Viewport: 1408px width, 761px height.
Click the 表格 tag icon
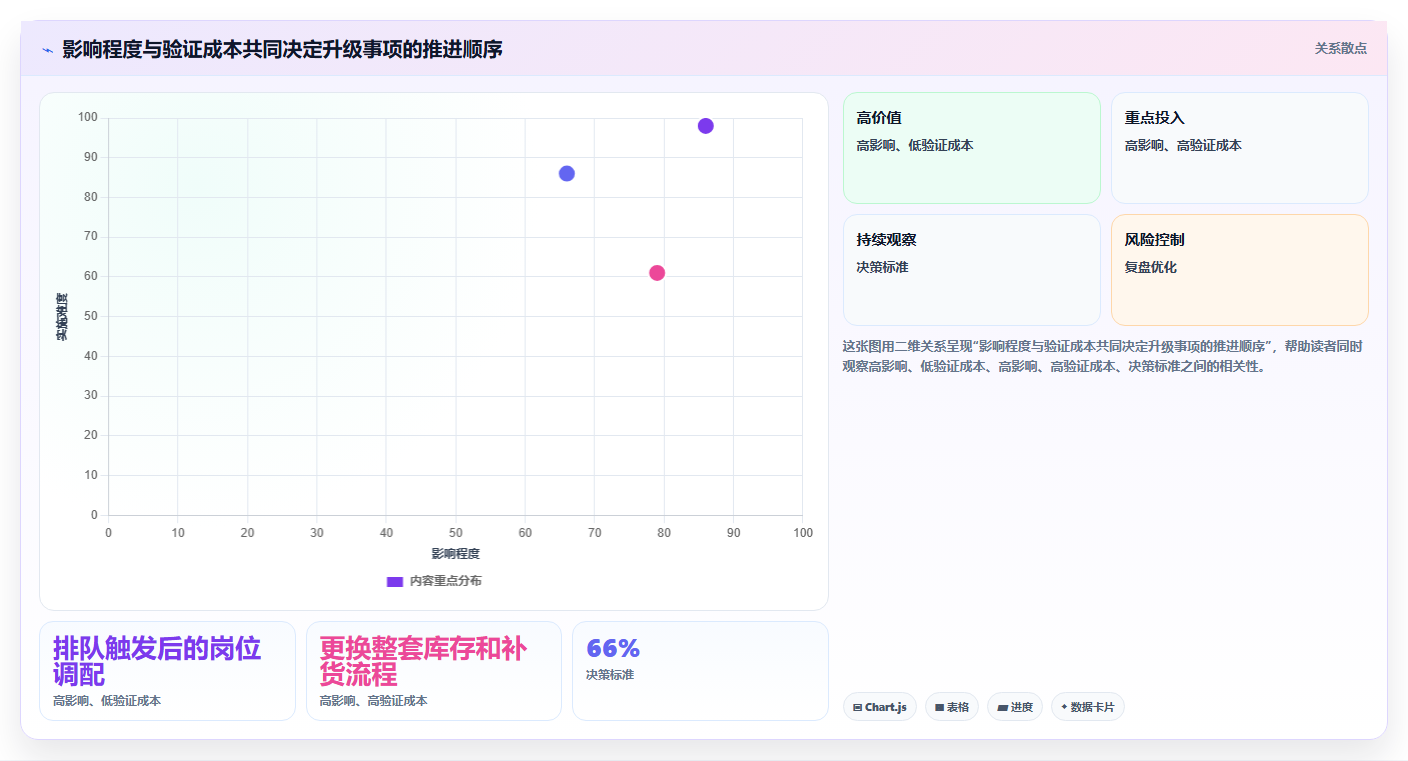click(939, 707)
